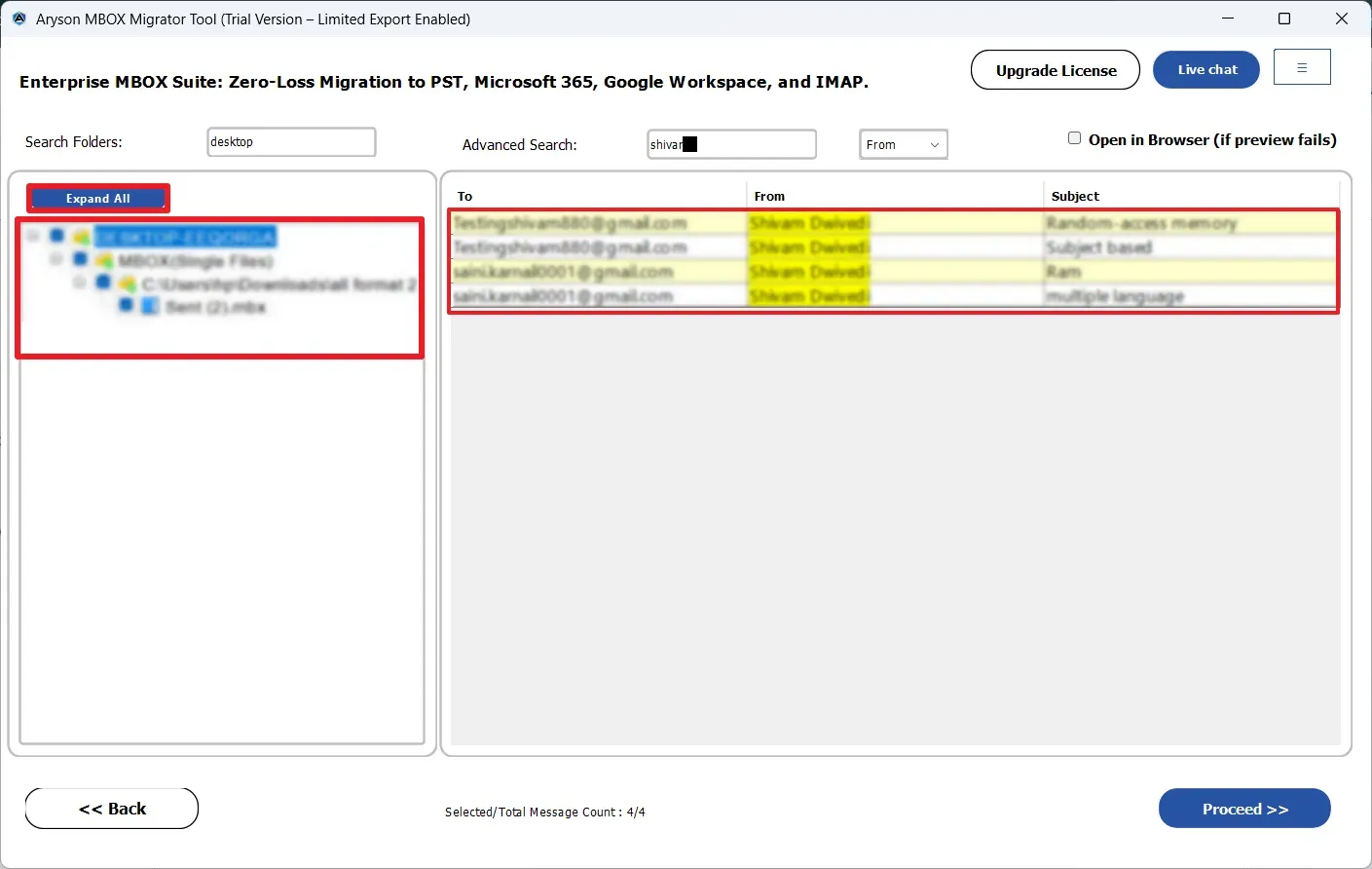Image resolution: width=1372 pixels, height=869 pixels.
Task: Click the Selected/Total Message Count text
Action: (545, 812)
